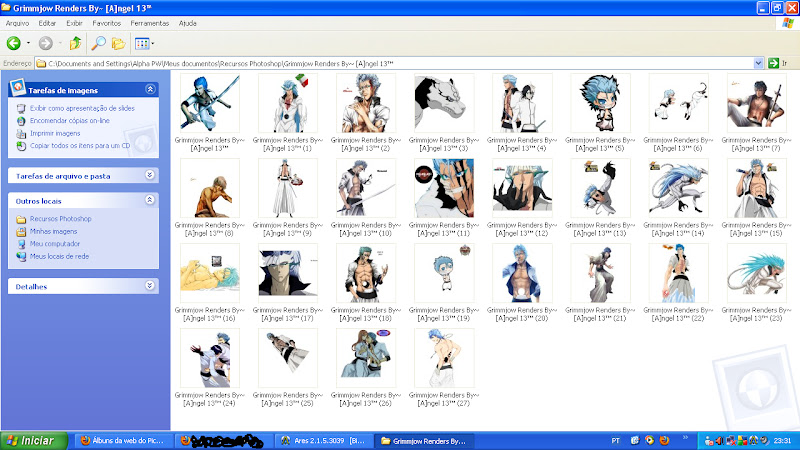This screenshot has width=800, height=450.
Task: Open the Arquivo menu
Action: (17, 23)
